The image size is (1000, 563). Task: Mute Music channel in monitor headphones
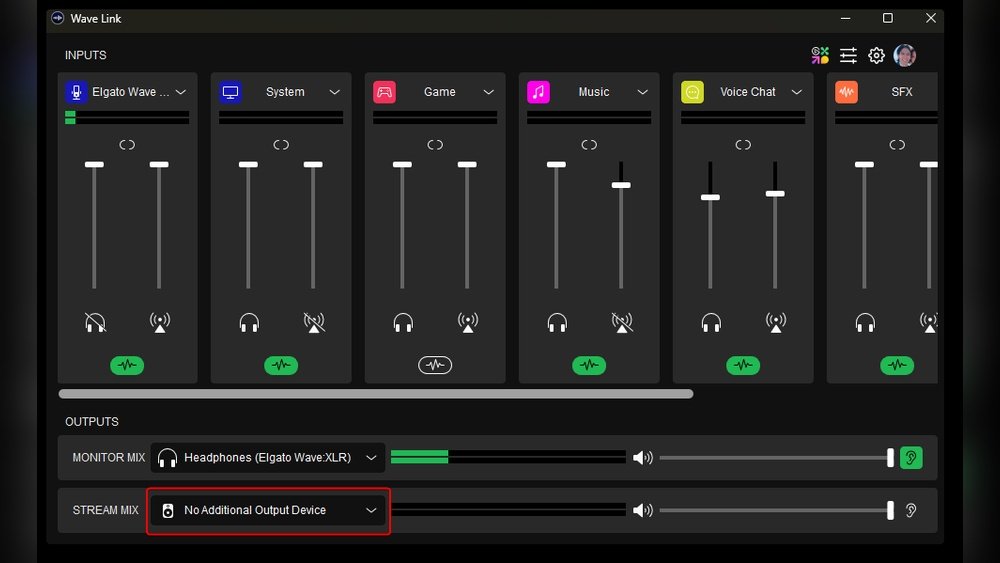pos(557,323)
